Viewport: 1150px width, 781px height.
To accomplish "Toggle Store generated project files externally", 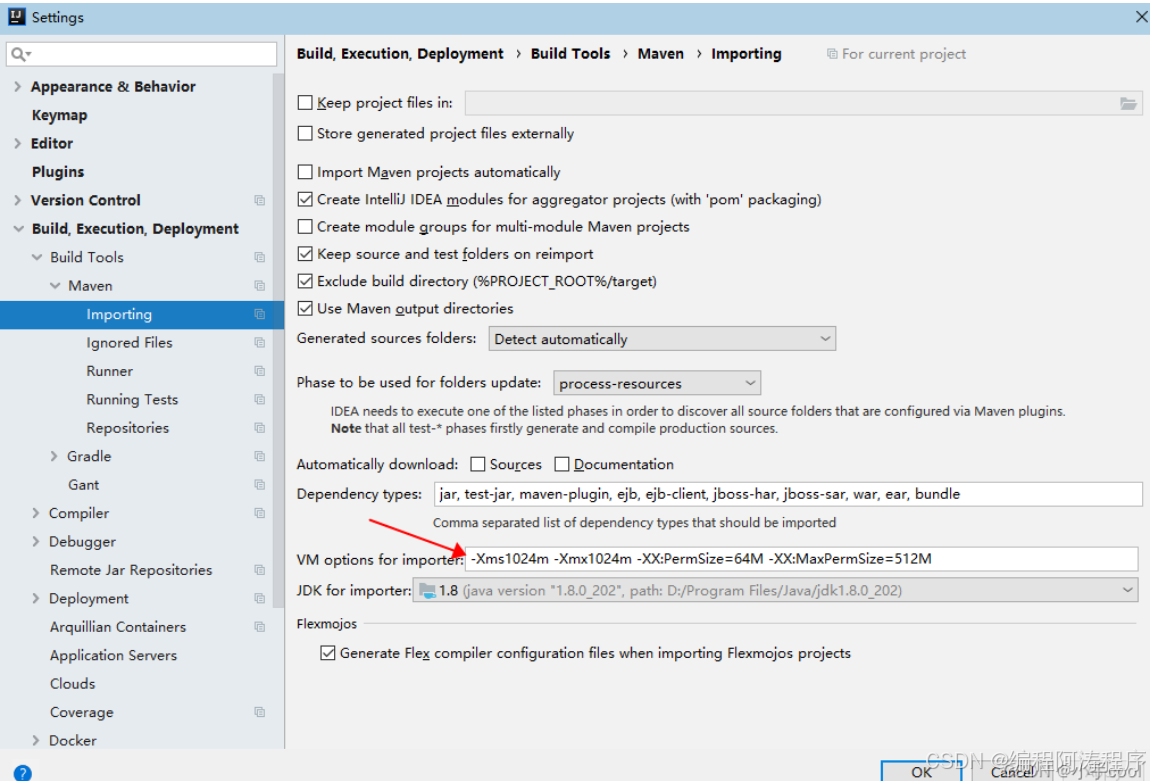I will pyautogui.click(x=305, y=133).
